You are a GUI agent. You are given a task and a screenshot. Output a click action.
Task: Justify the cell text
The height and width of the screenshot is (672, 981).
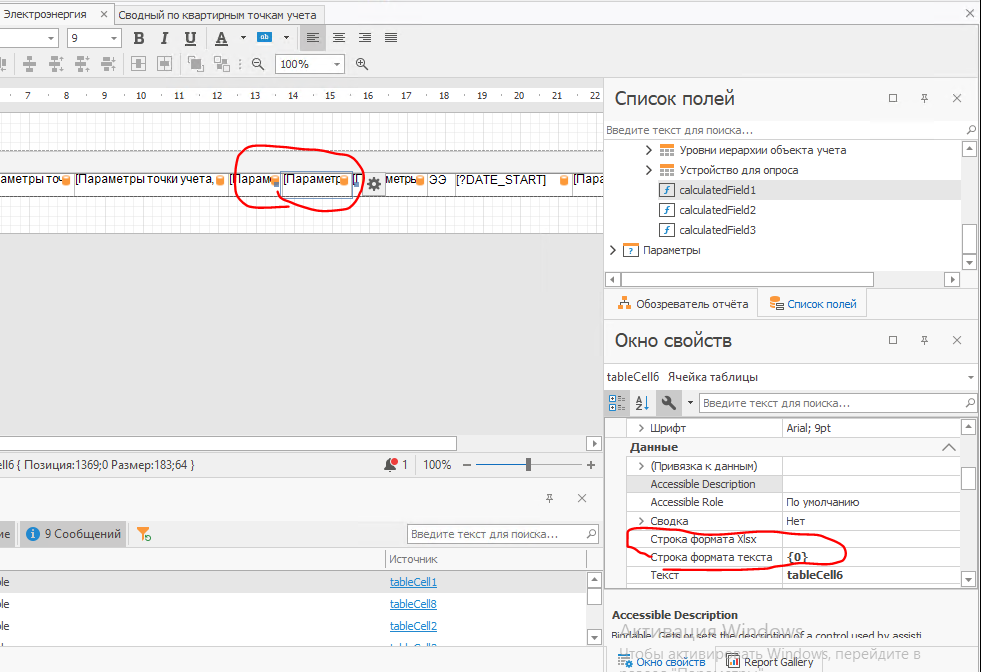(391, 38)
